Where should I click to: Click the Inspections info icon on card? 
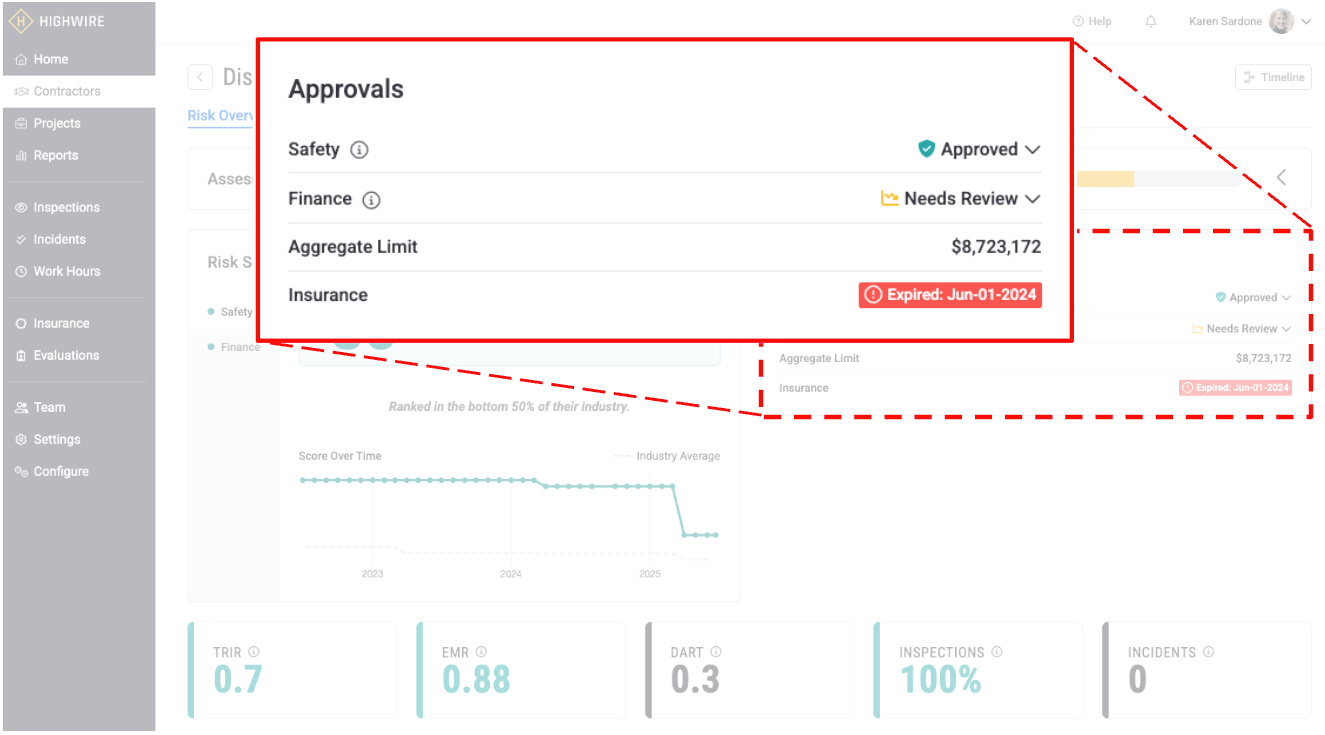[x=997, y=652]
